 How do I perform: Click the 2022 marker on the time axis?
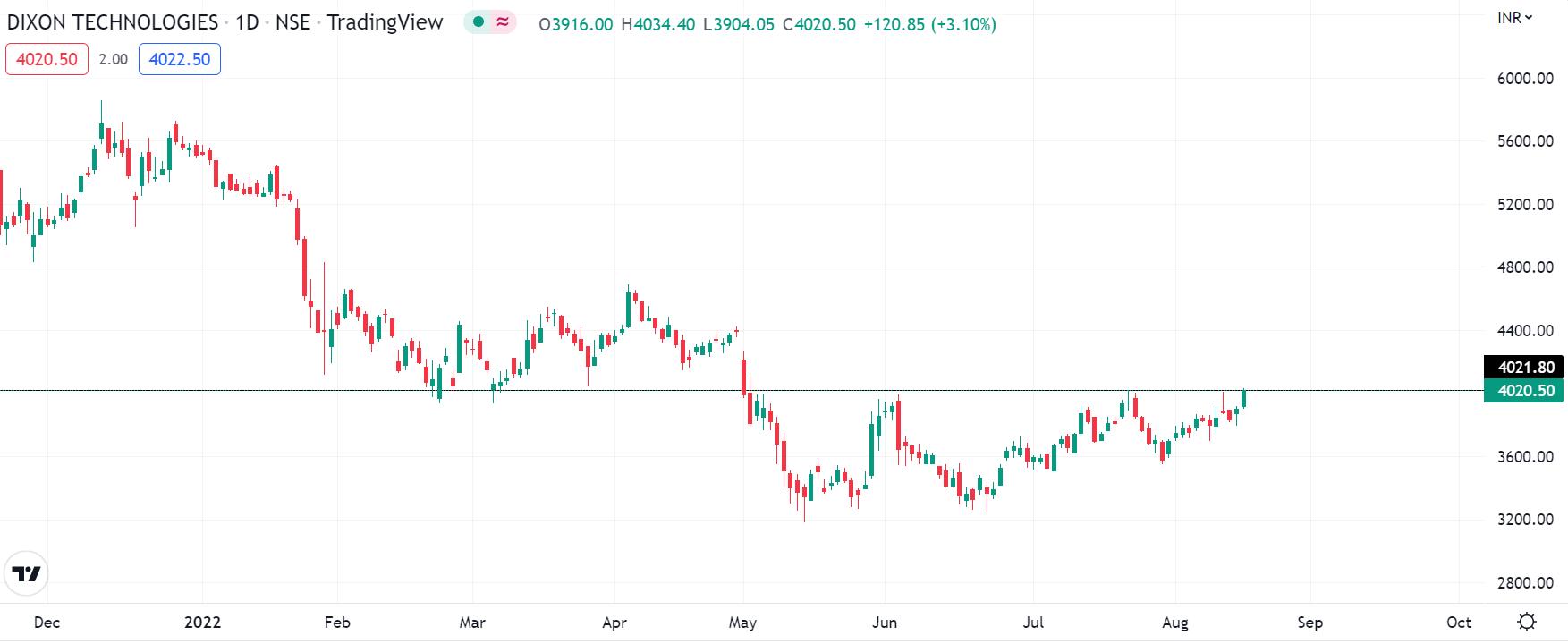203,623
